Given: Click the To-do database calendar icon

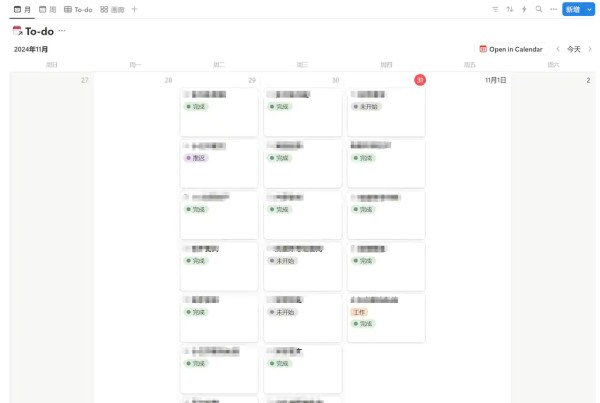Looking at the screenshot, I should pyautogui.click(x=17, y=31).
